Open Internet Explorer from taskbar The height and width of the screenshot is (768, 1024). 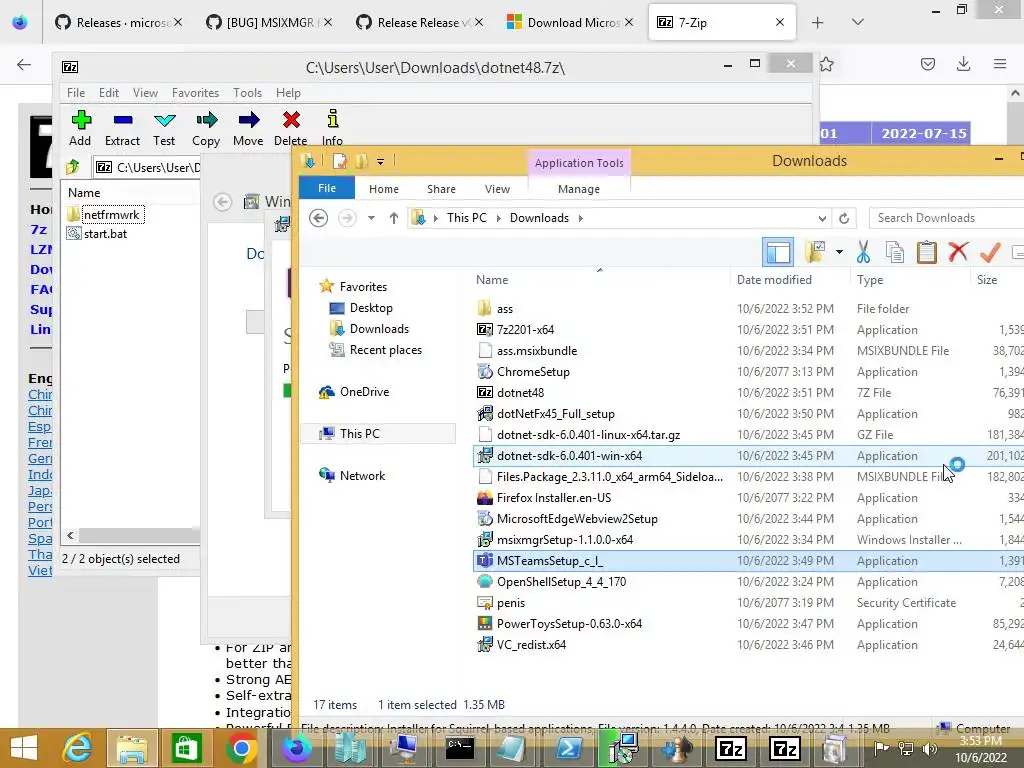click(x=77, y=748)
